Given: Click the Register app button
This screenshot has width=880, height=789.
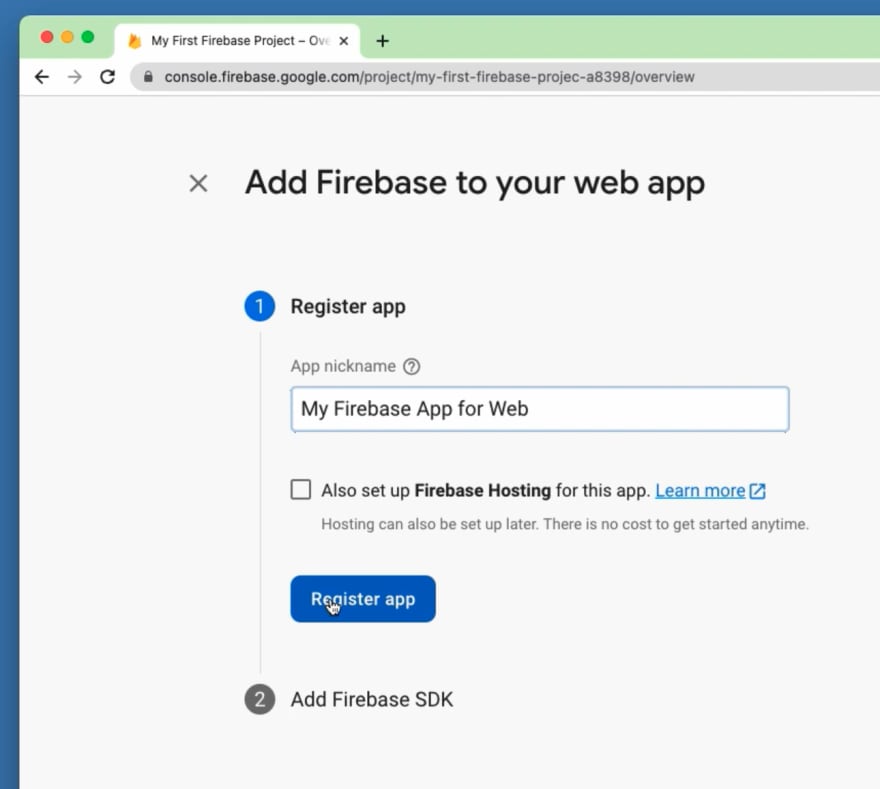Looking at the screenshot, I should [363, 599].
